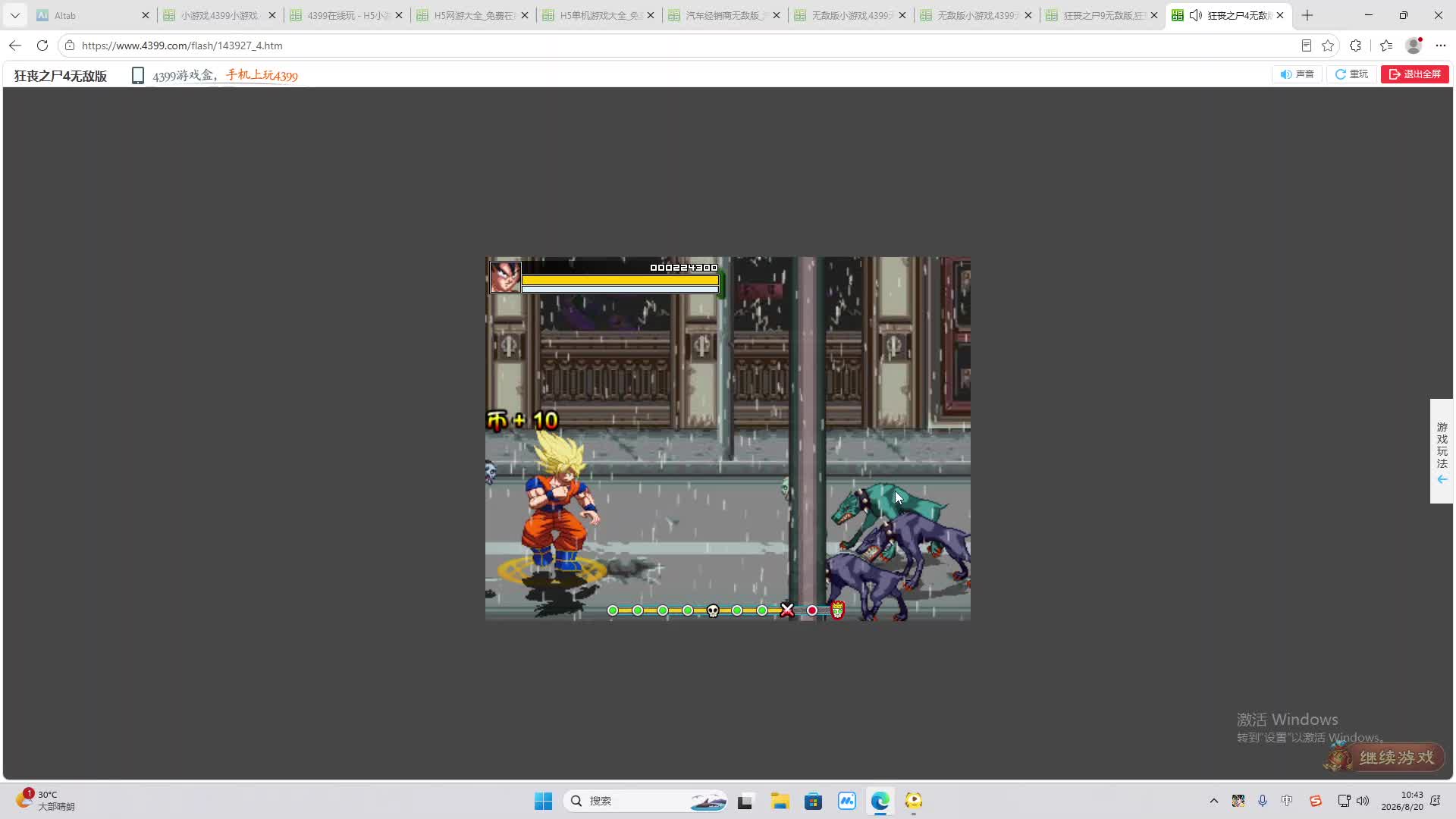
Task: Restart the game with 重玩 button
Action: [x=1351, y=74]
